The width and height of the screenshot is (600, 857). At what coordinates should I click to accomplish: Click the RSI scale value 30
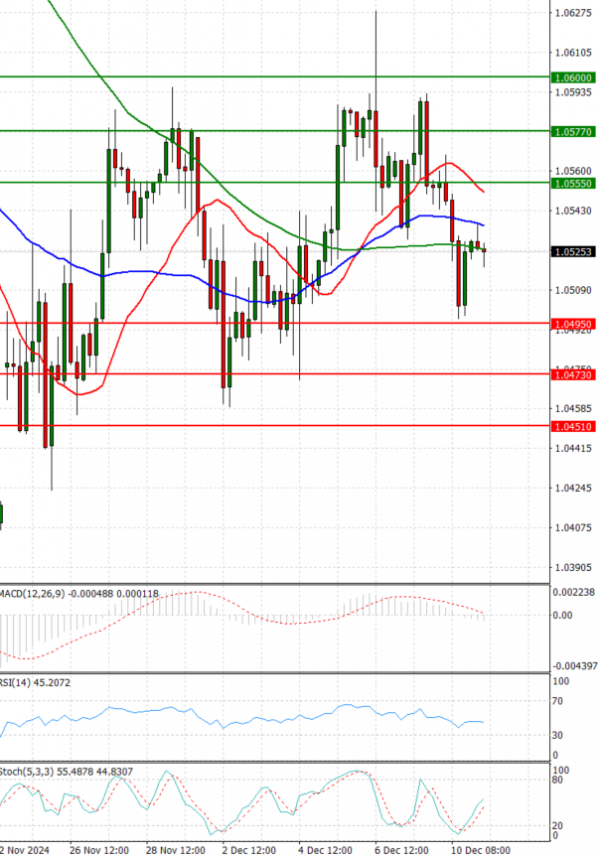(x=557, y=736)
